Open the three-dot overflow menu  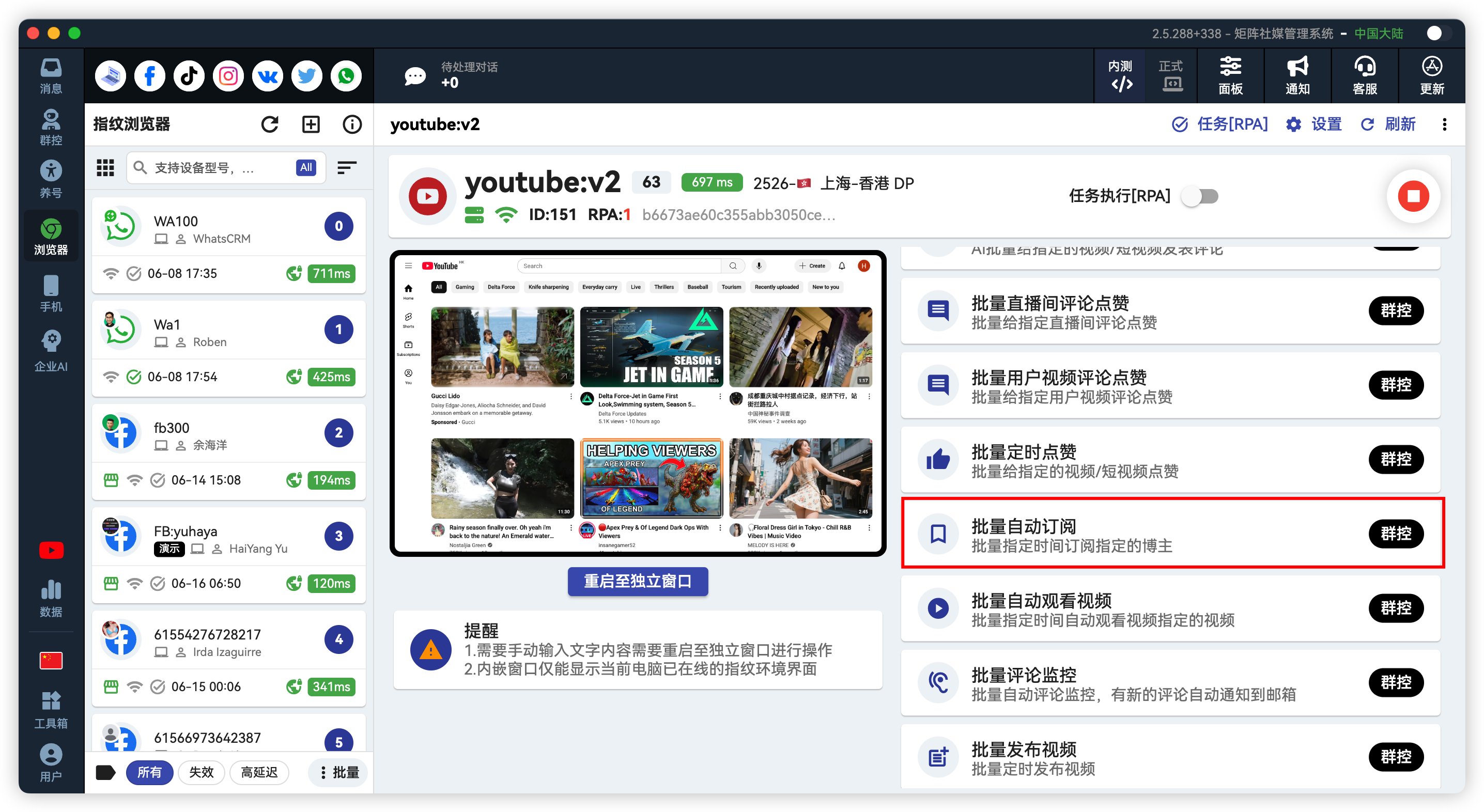pyautogui.click(x=1444, y=124)
